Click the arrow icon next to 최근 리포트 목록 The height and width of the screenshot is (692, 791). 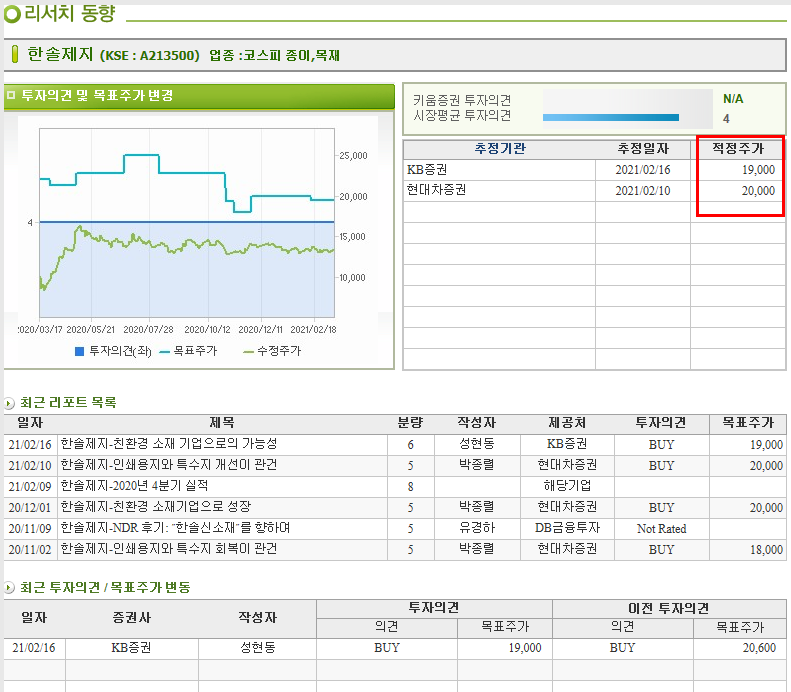(x=9, y=403)
